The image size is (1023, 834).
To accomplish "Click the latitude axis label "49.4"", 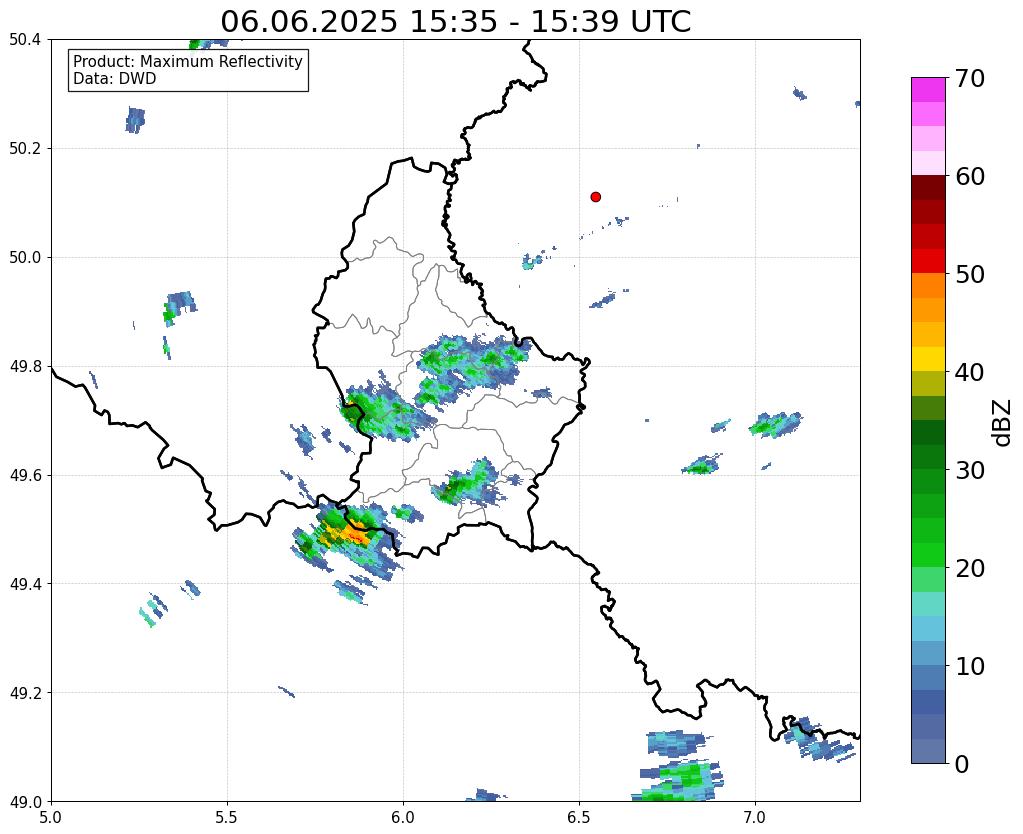I will (x=25, y=583).
